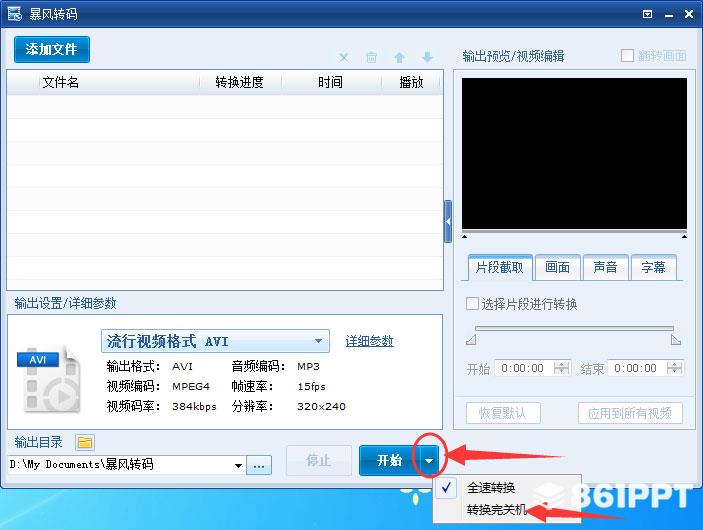The image size is (703, 530).
Task: Click the right marker under preview
Action: click(x=684, y=236)
